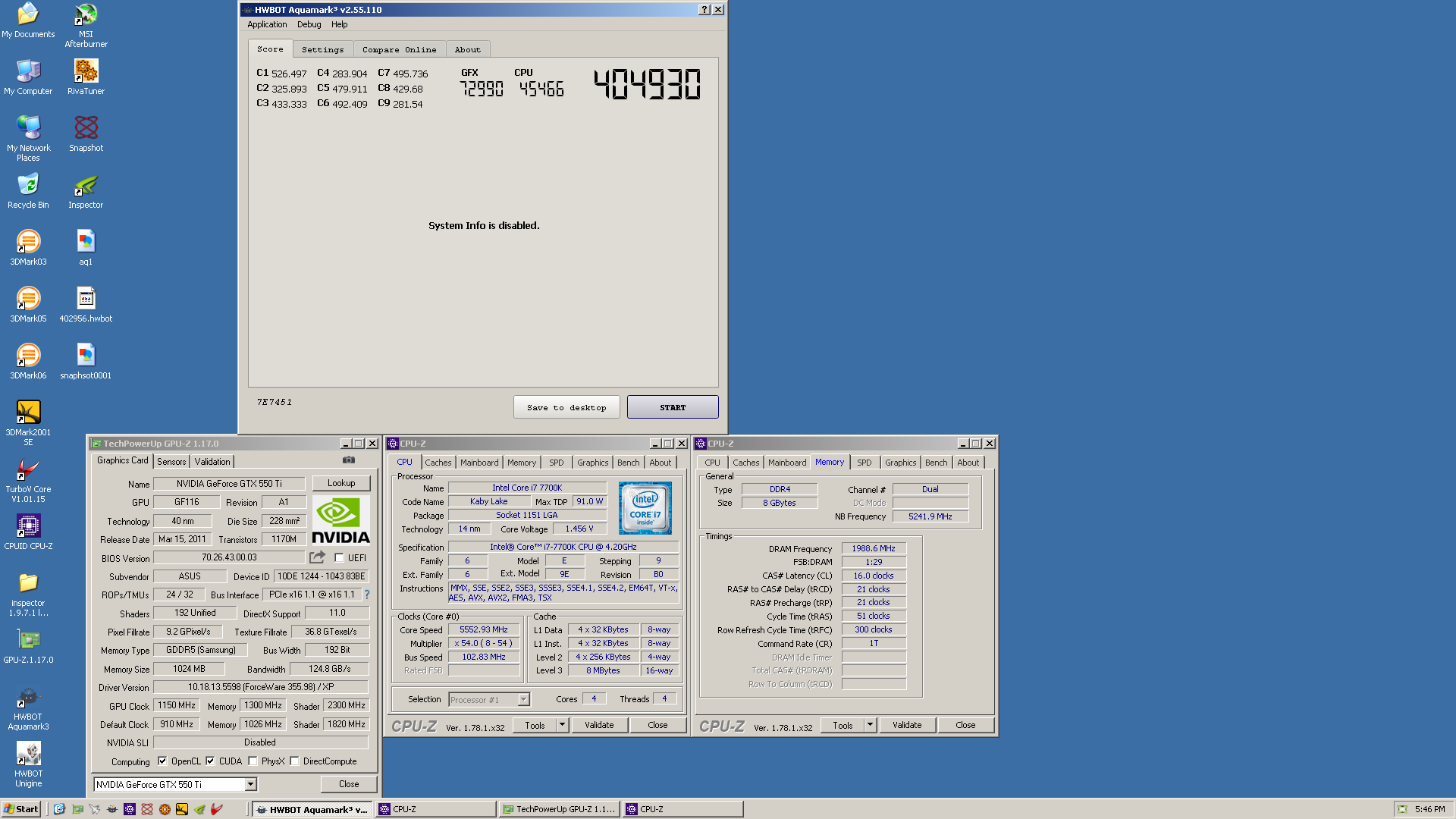Toggle the OpenCL checkbox
The width and height of the screenshot is (1456, 819).
point(162,761)
